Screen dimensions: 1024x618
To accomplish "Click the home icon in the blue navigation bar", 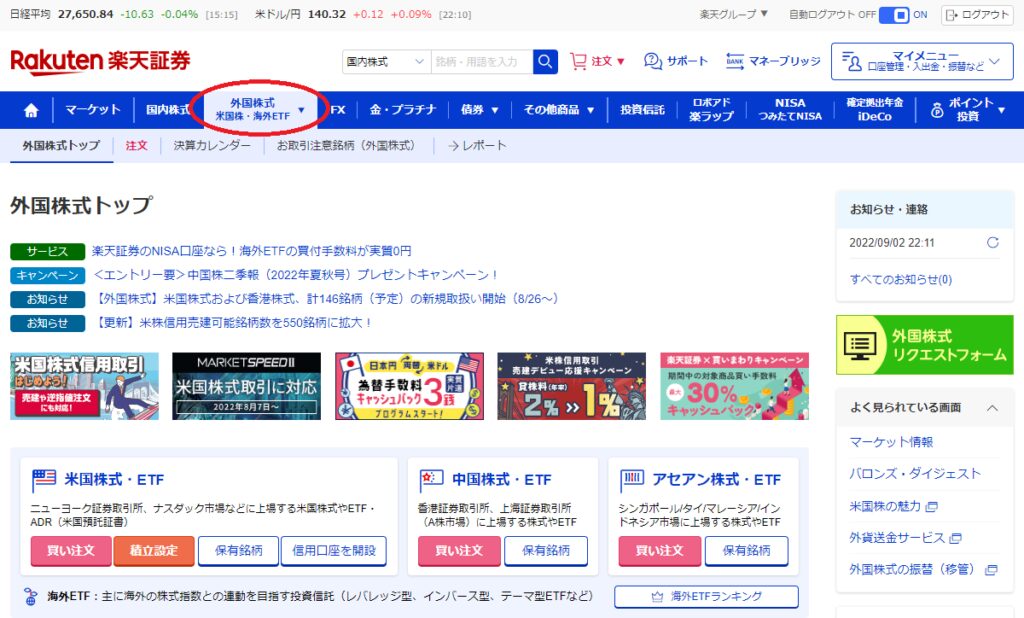I will click(33, 109).
